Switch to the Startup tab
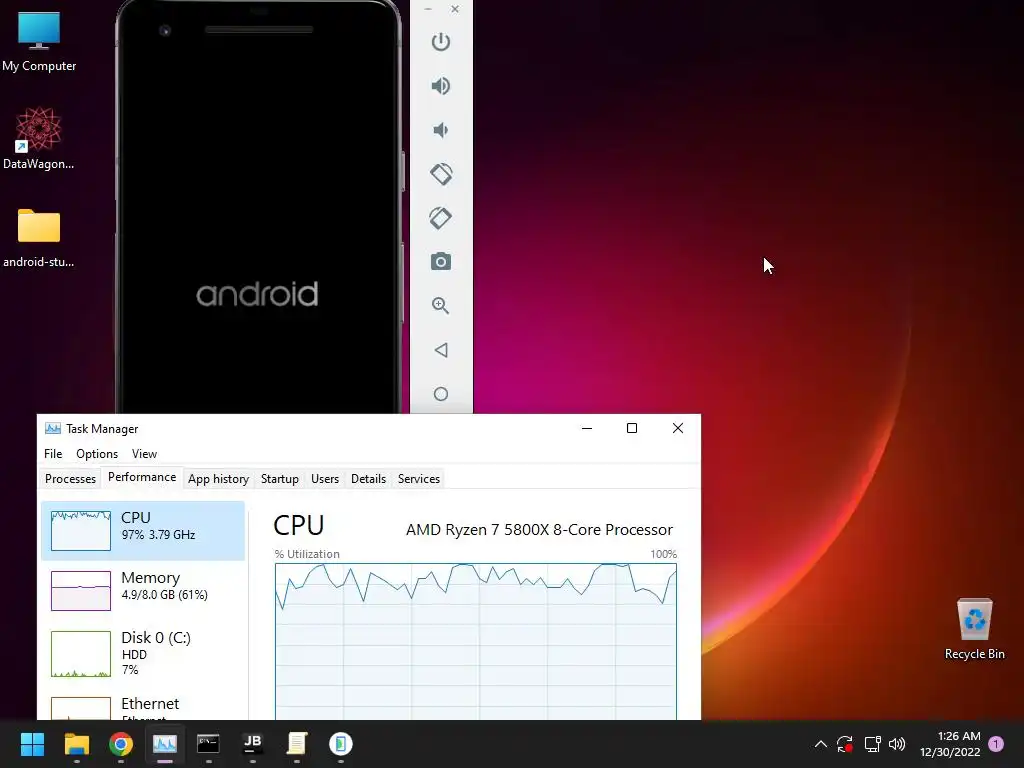This screenshot has height=768, width=1024. pos(280,479)
